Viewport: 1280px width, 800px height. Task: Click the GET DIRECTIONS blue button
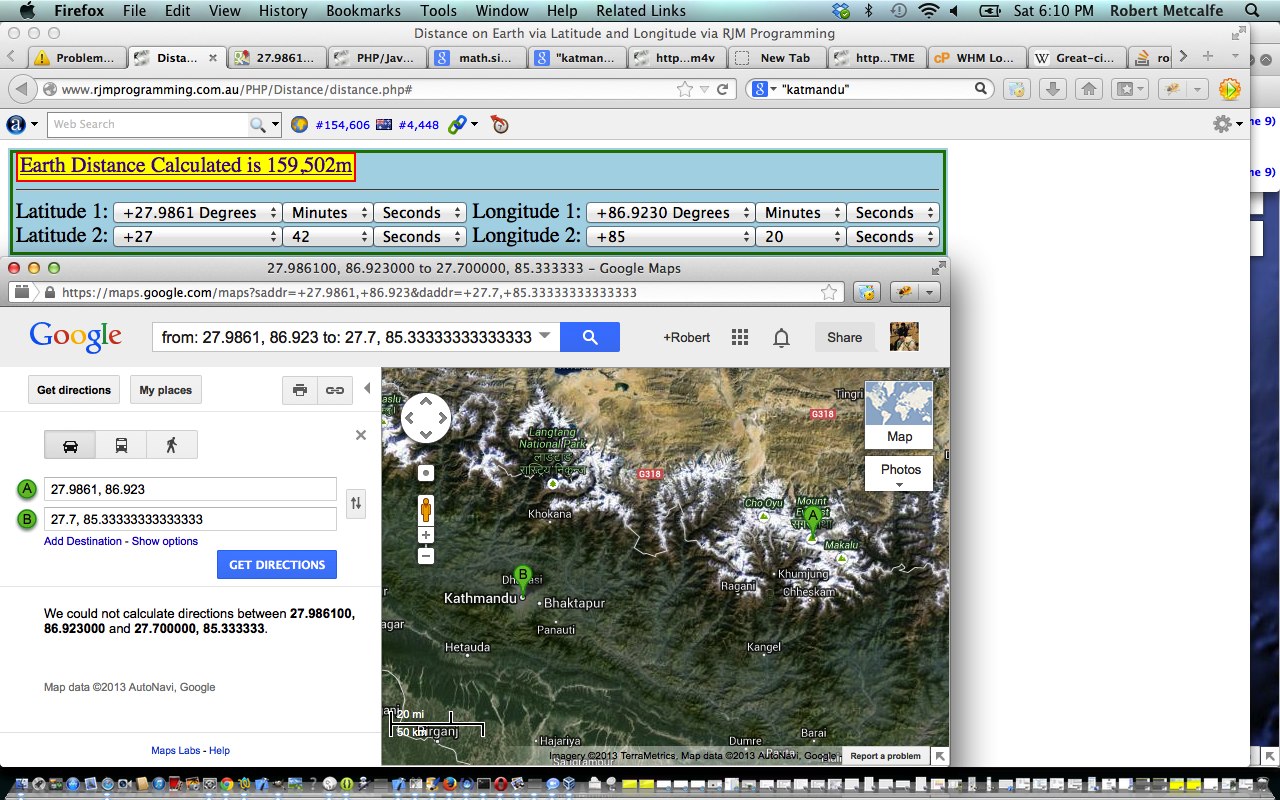277,564
